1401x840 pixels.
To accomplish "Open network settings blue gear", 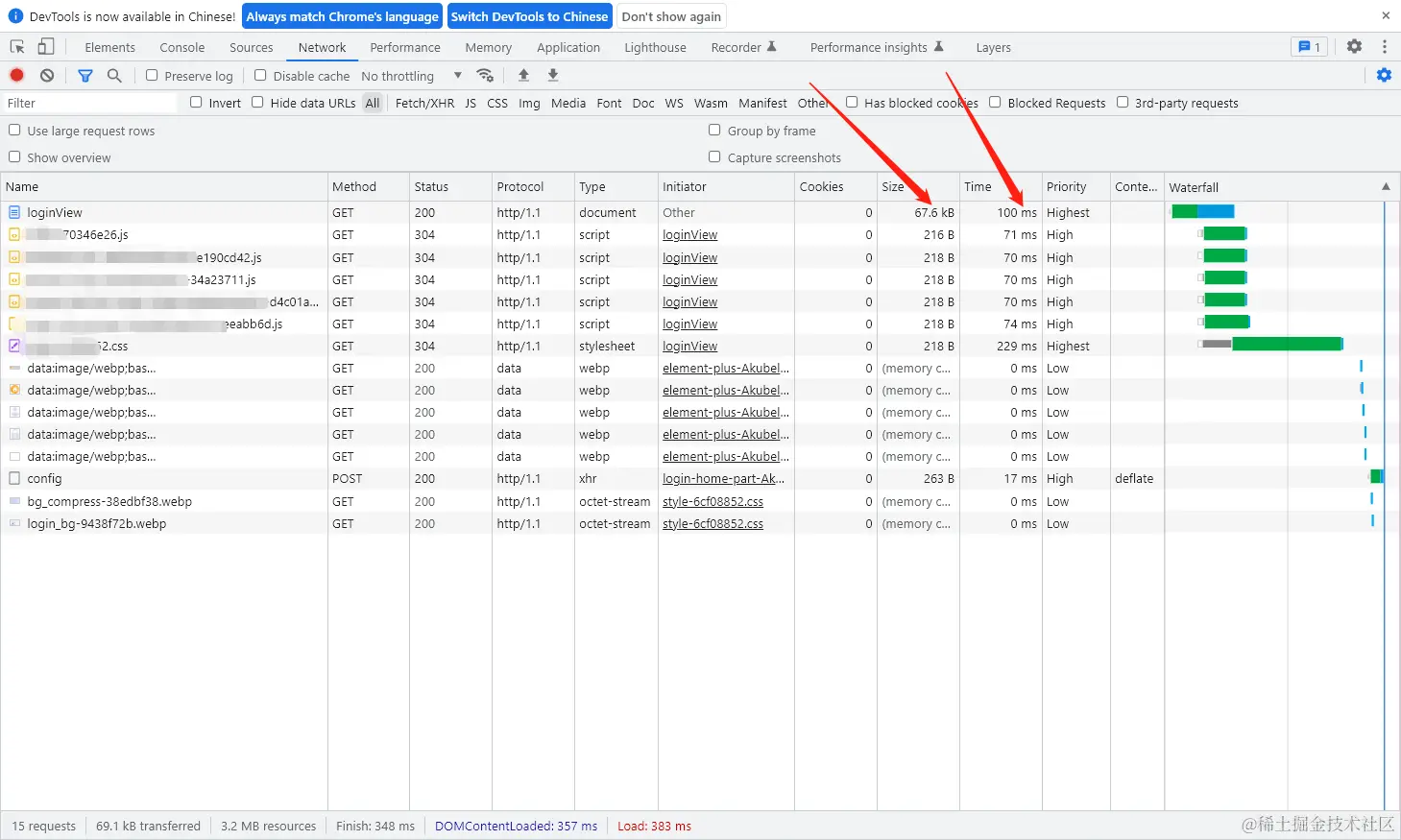I will click(1384, 75).
